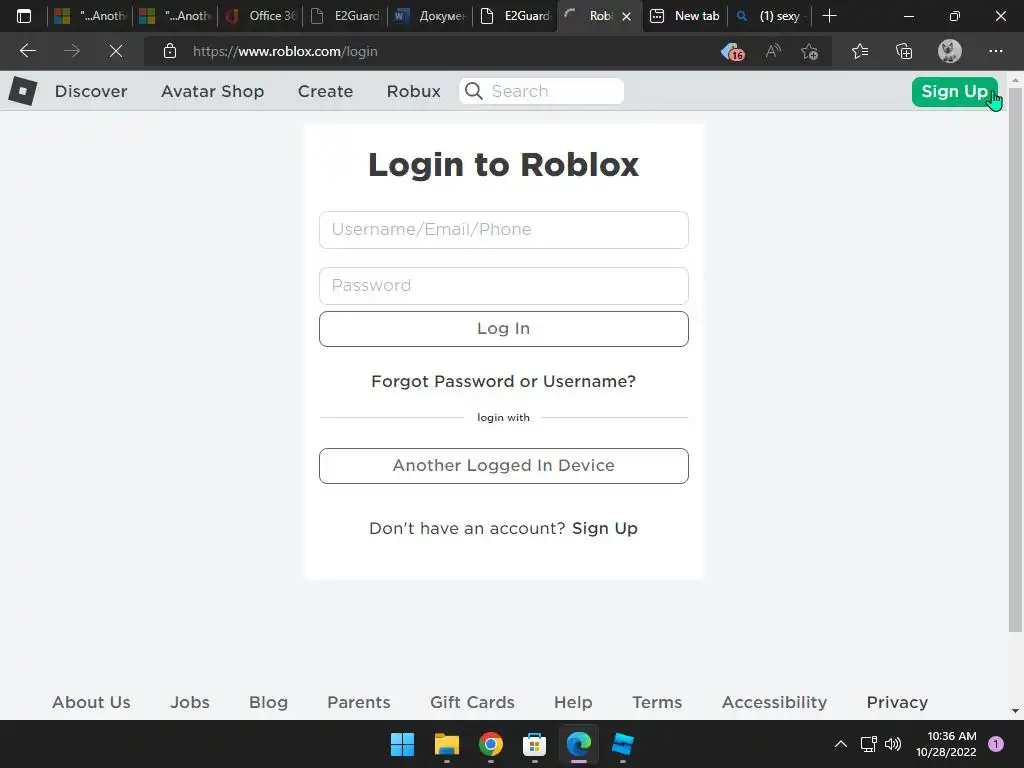Image resolution: width=1024 pixels, height=768 pixels.
Task: Open the volume tray icon
Action: coord(893,744)
